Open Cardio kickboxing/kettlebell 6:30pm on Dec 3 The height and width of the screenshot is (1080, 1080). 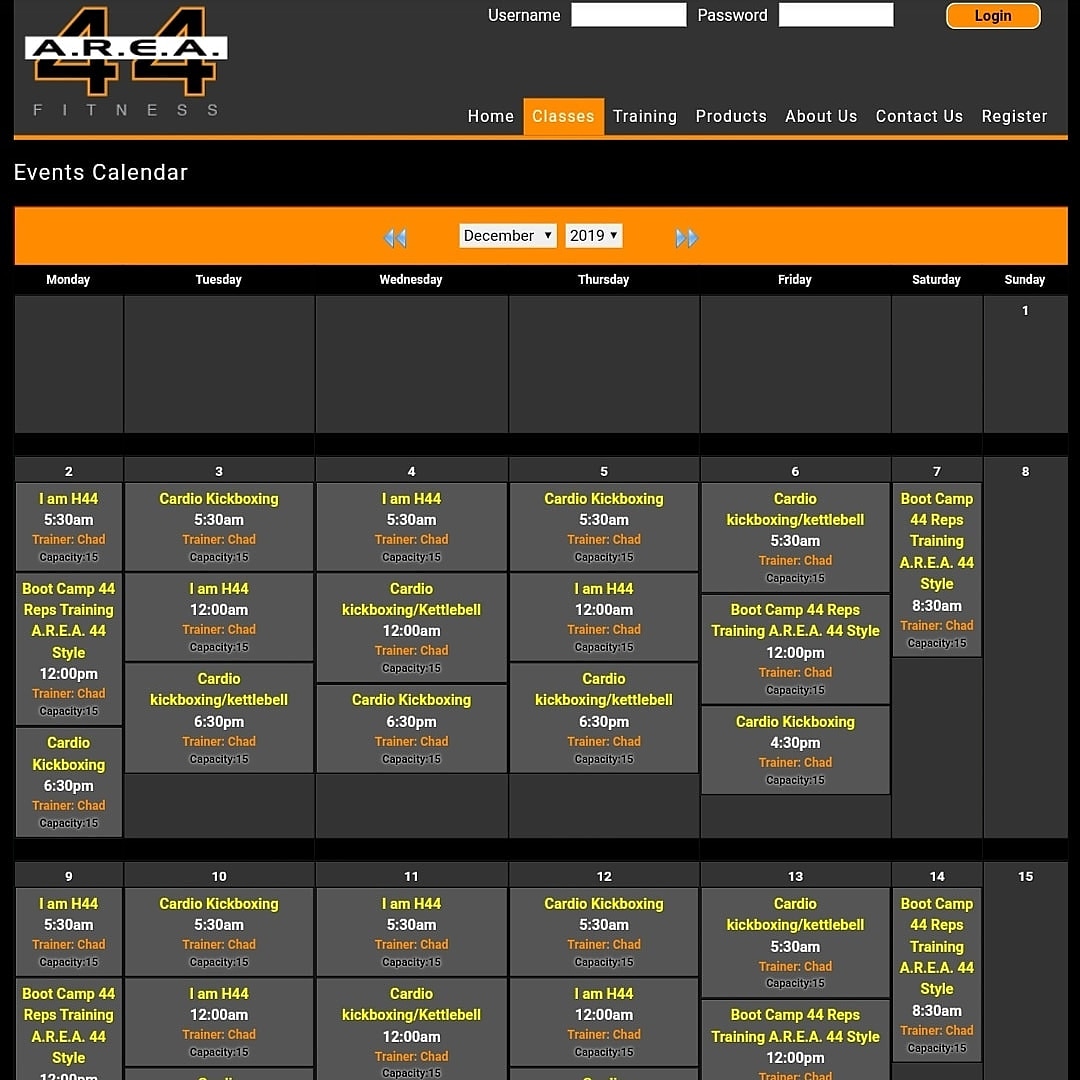coord(219,718)
